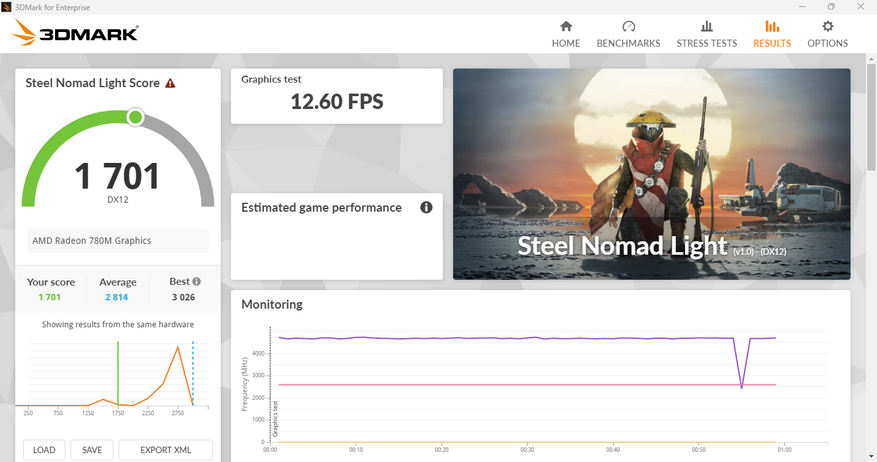Click the 3DMark logo
877x462 pixels.
pos(76,35)
